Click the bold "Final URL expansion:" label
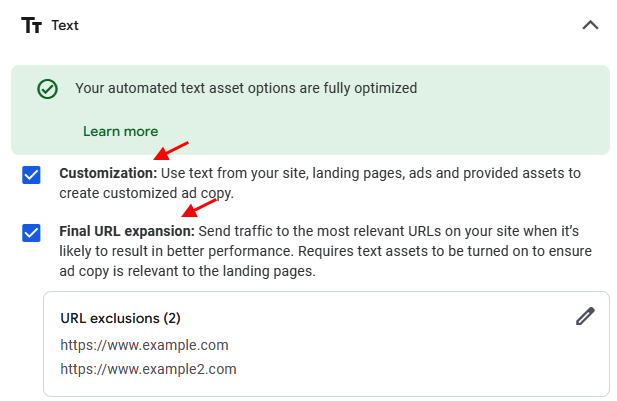Viewport: 617px width, 401px height. click(x=127, y=231)
